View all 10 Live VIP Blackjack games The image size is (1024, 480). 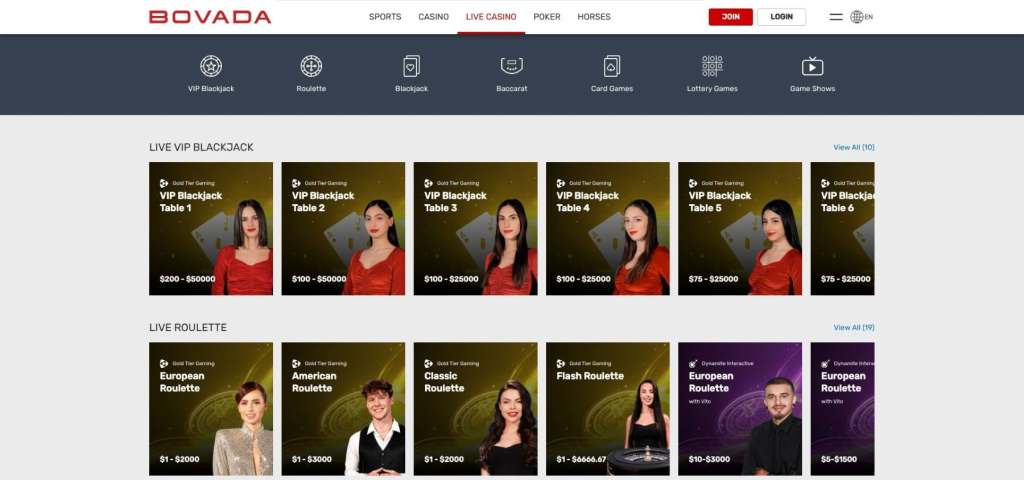pos(854,148)
